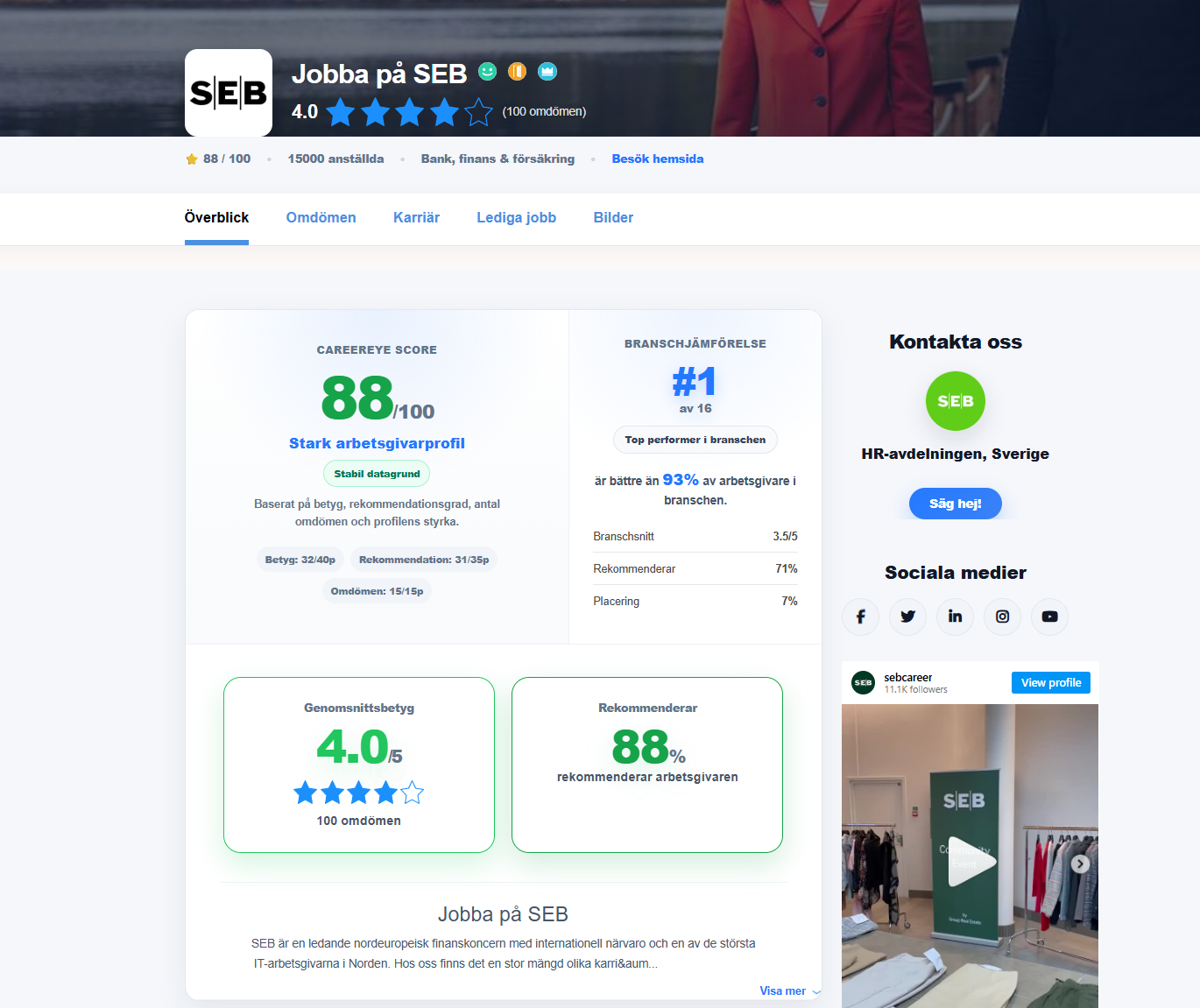This screenshot has width=1200, height=1008.
Task: Open the Omdömen tab
Action: click(321, 218)
